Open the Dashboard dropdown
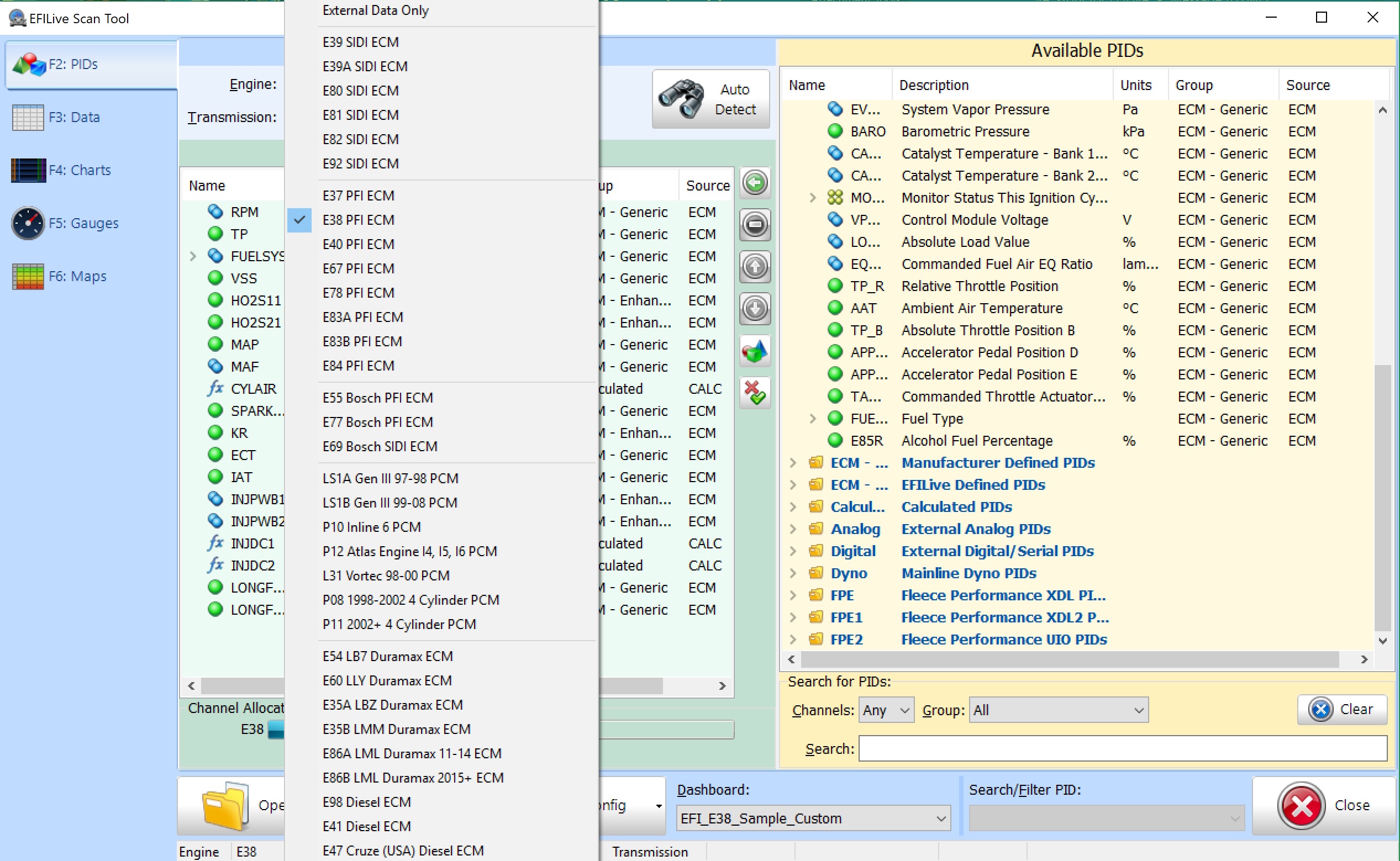The height and width of the screenshot is (861, 1400). click(x=813, y=818)
